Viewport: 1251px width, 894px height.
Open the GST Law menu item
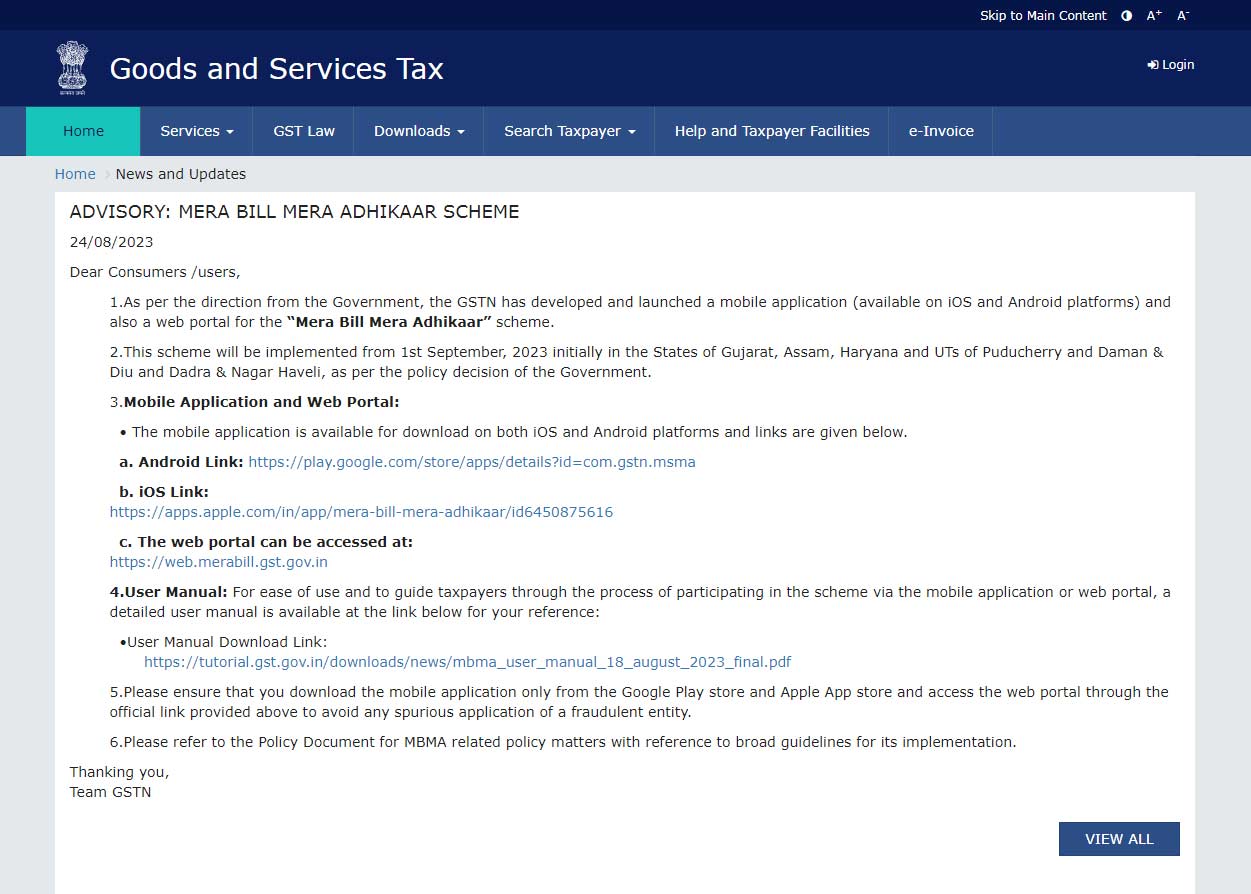(304, 131)
